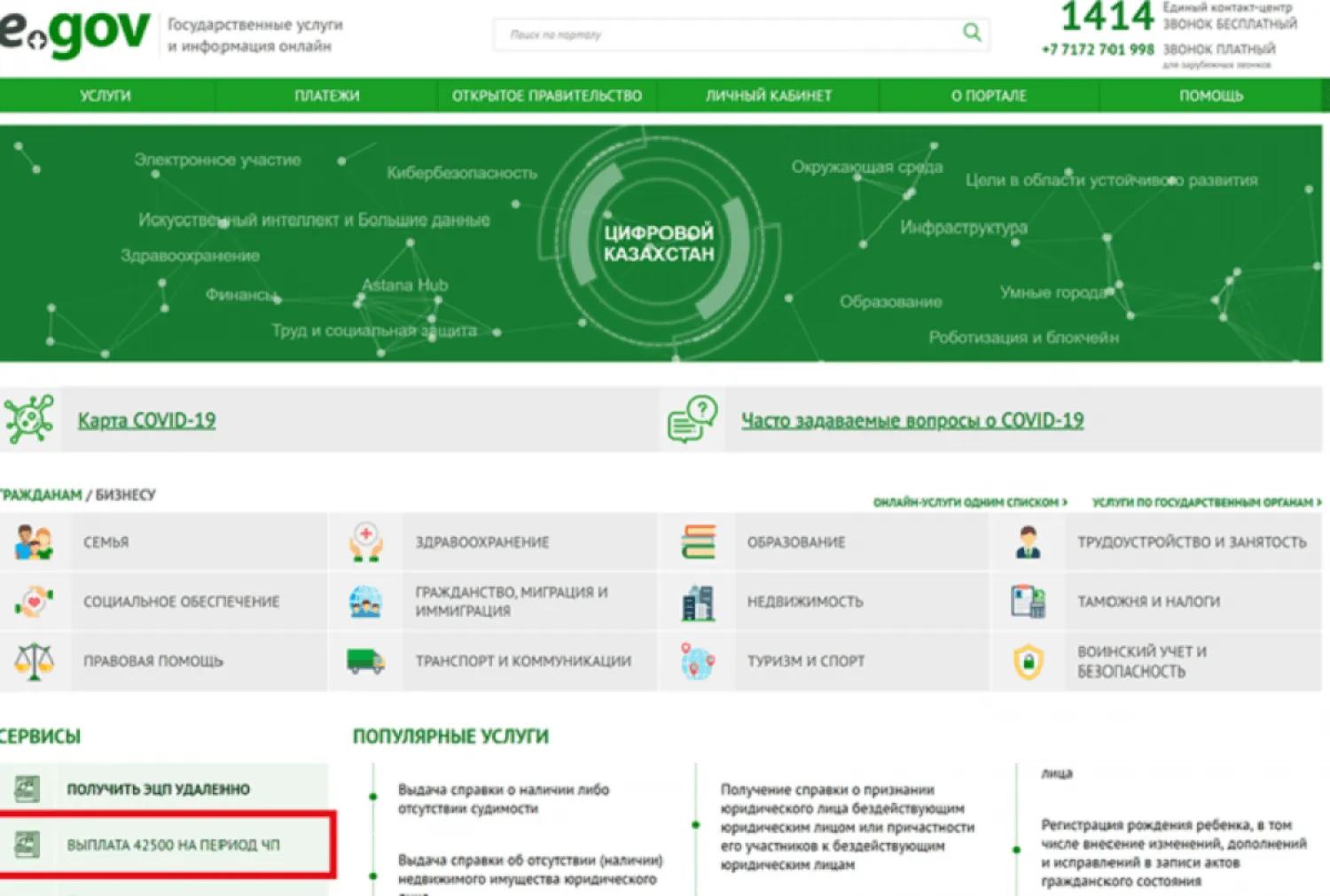Click the Таможня и налоги calculator icon
The image size is (1330, 896).
click(1029, 601)
